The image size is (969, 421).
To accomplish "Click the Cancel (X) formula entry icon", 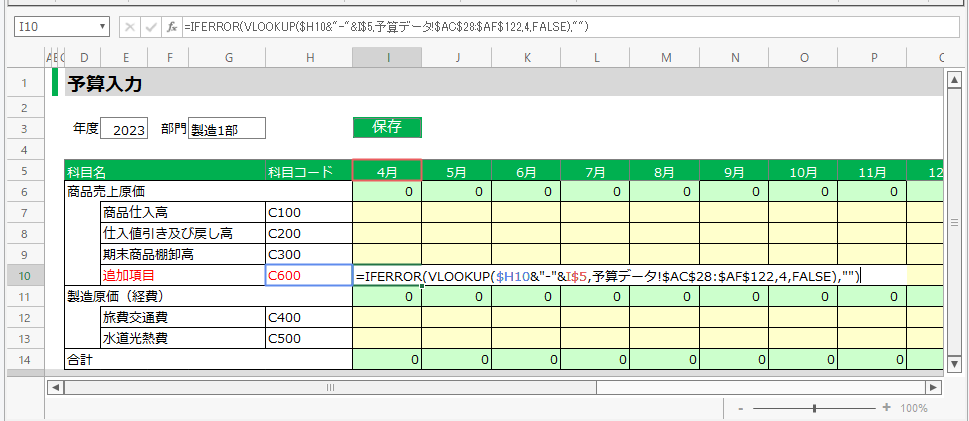I will (129, 27).
